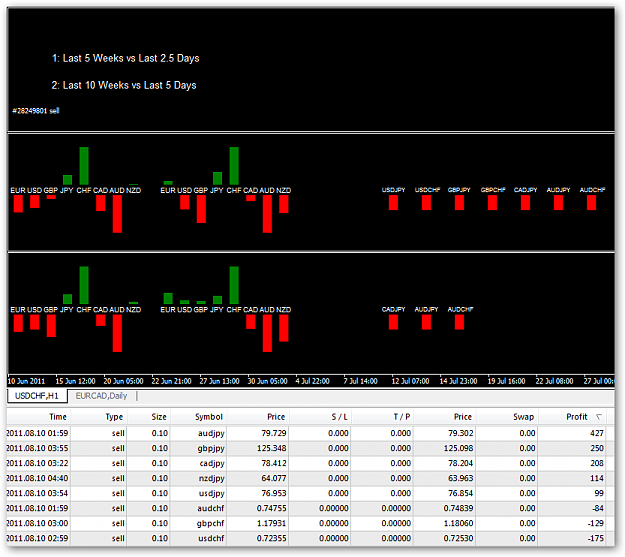Click the profit value -129
This screenshot has height=557, width=625.
point(596,524)
